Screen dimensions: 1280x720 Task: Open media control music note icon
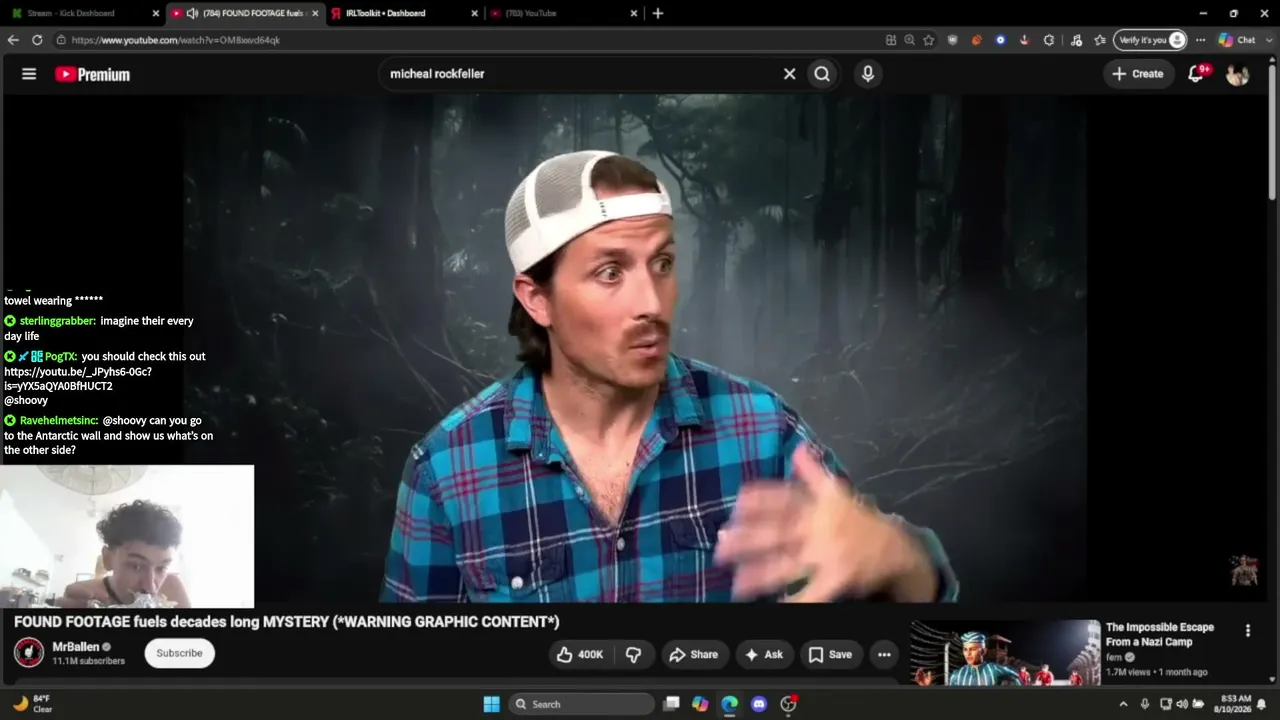[x=1076, y=40]
